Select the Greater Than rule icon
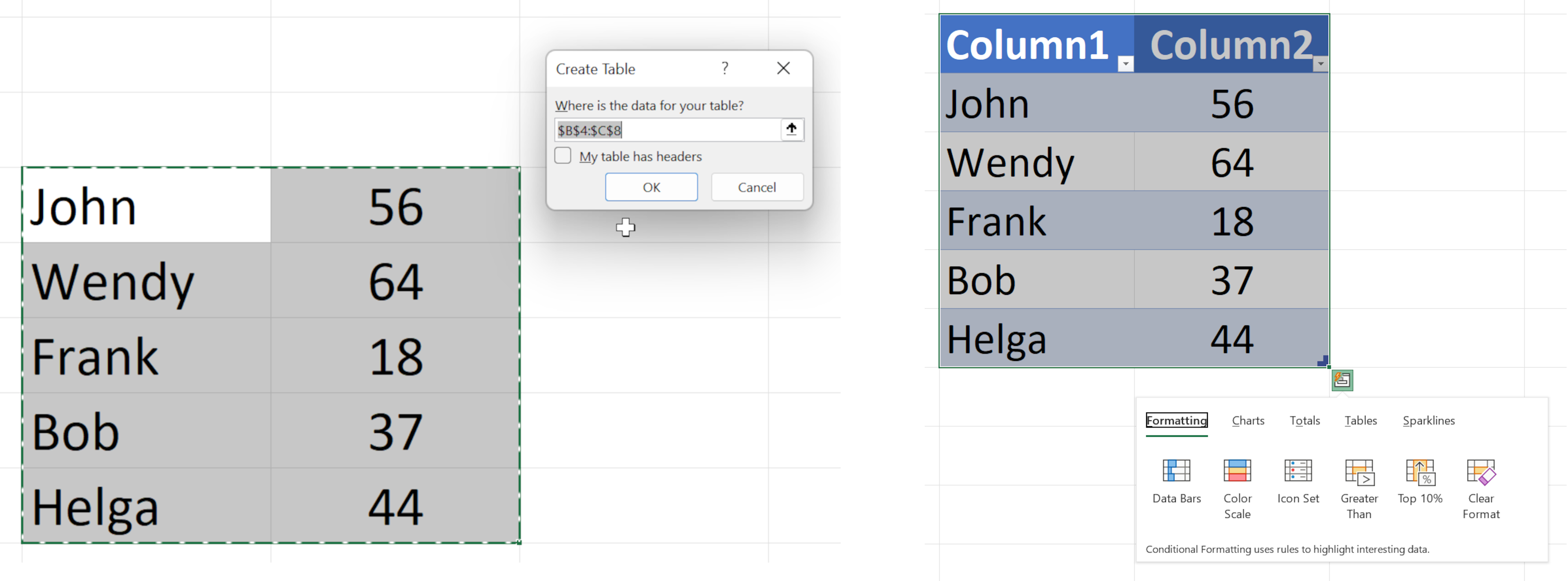This screenshot has width=1568, height=581. click(x=1359, y=472)
